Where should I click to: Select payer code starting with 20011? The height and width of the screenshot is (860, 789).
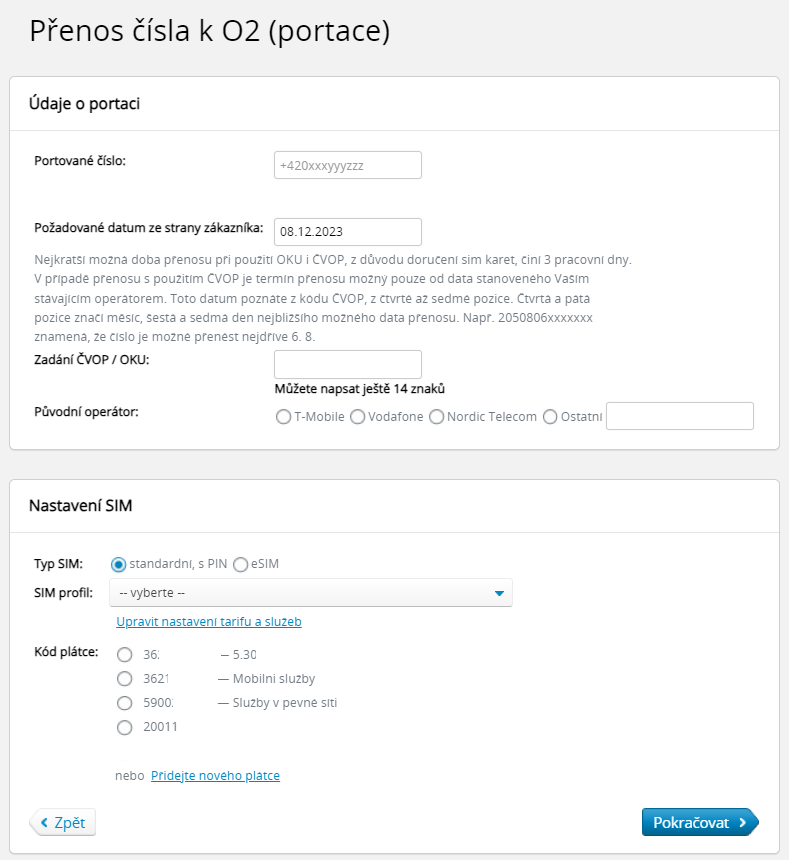coord(125,728)
